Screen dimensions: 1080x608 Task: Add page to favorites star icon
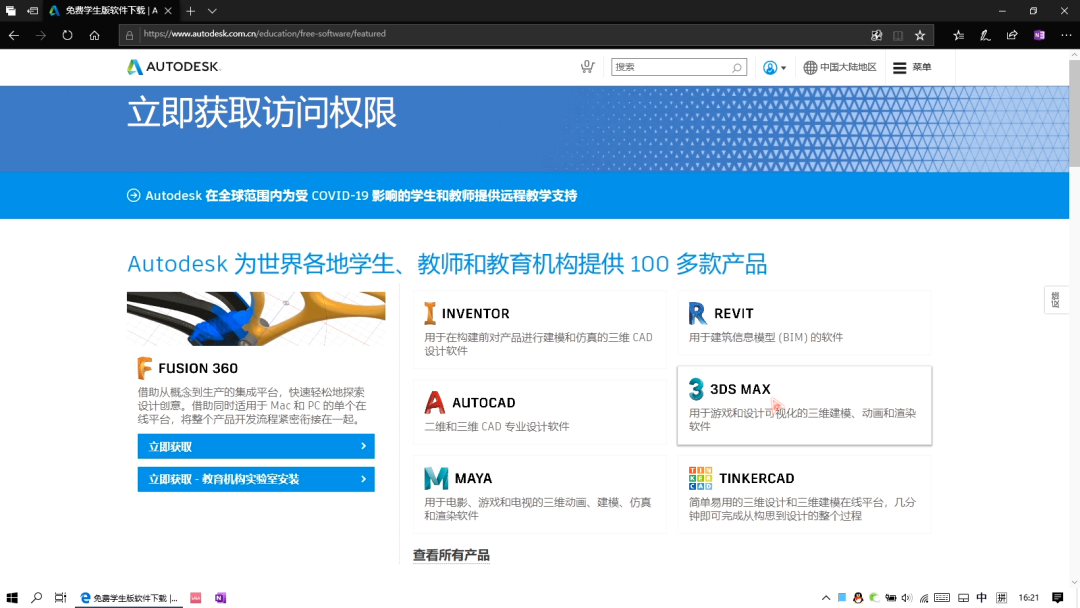point(920,35)
